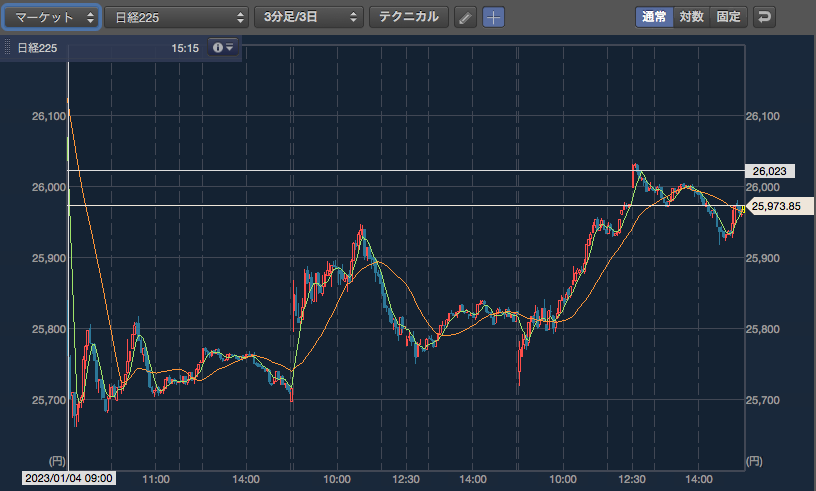Click the 26,023 horizontal line price label

click(x=769, y=171)
